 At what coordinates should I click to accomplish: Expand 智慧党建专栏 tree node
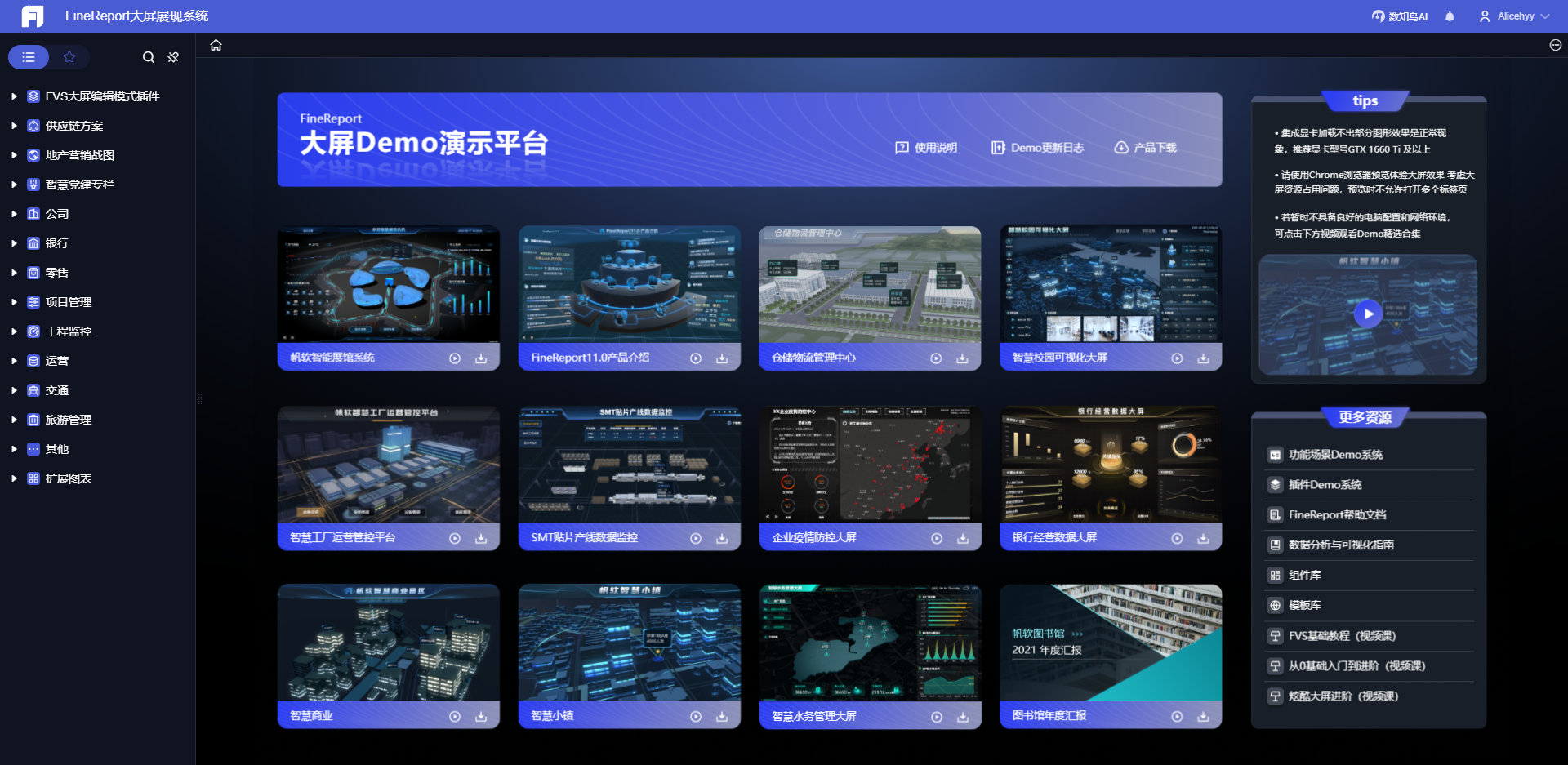(14, 185)
